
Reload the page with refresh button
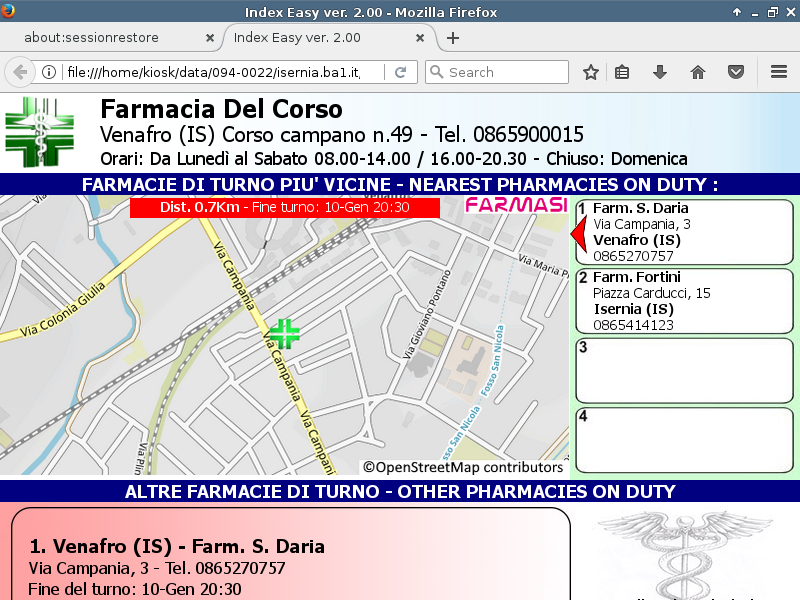pyautogui.click(x=400, y=72)
